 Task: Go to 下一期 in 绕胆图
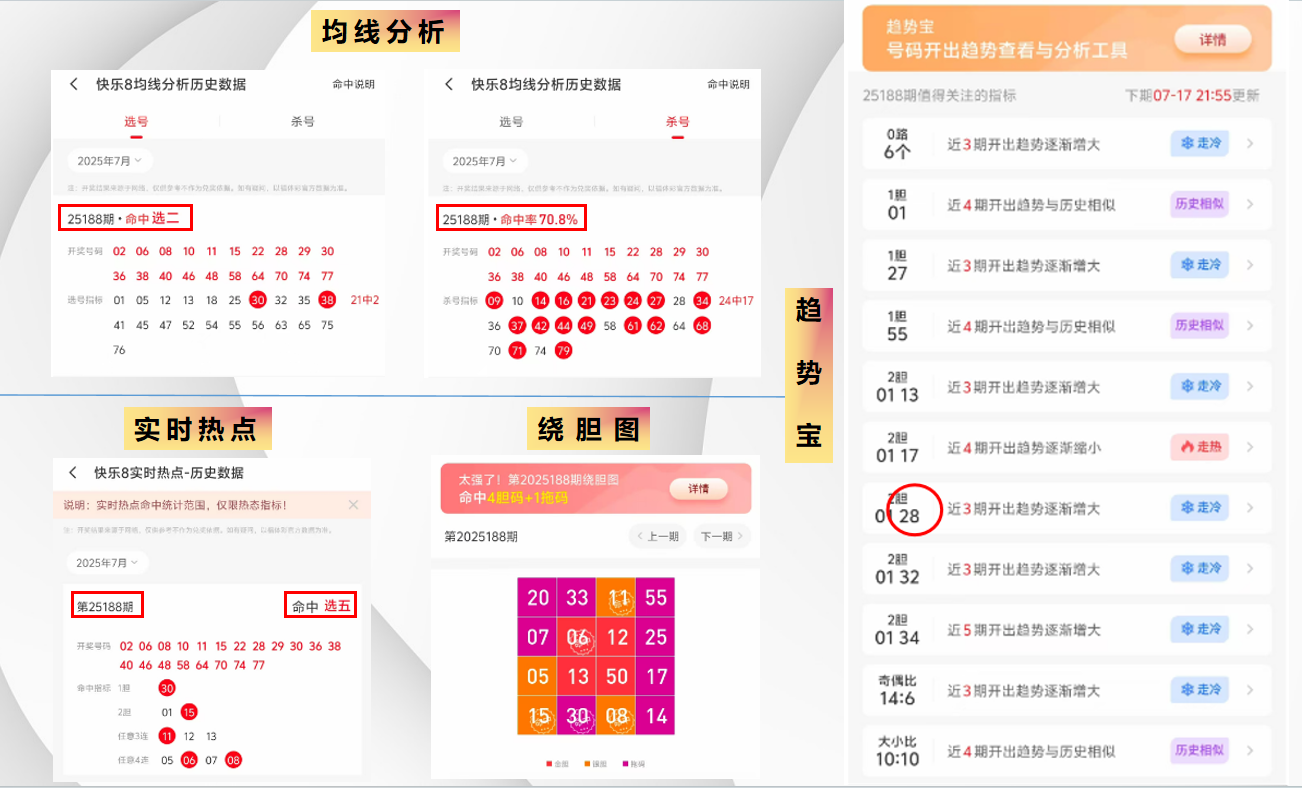[722, 537]
